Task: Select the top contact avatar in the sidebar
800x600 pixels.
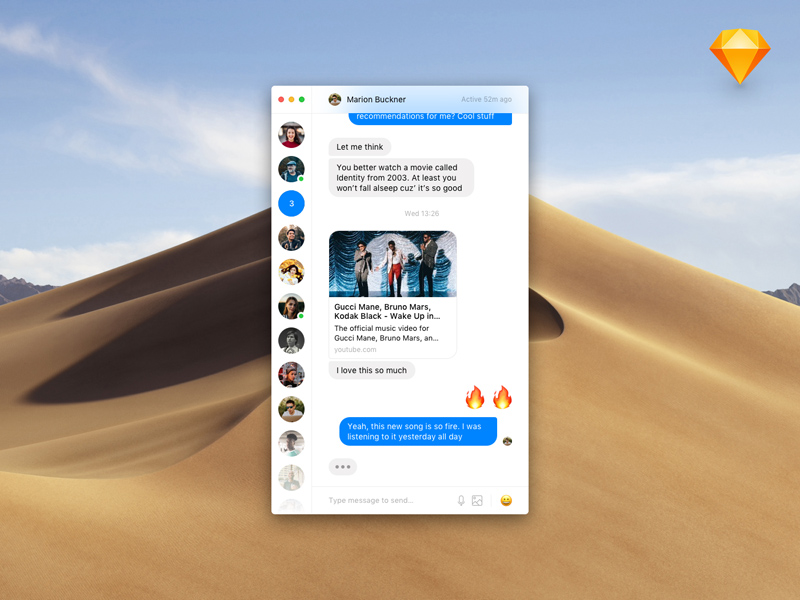Action: (290, 133)
